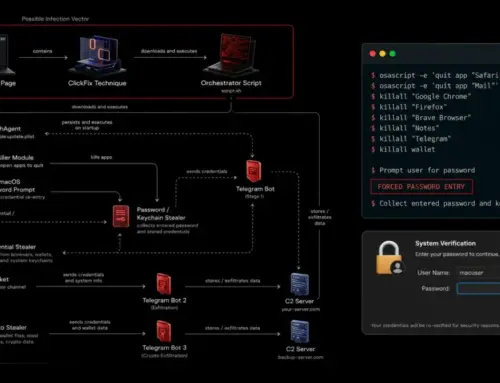Click the yellow minimize dot of terminal window
Viewport: 500px width, 383px height.
pos(383,54)
